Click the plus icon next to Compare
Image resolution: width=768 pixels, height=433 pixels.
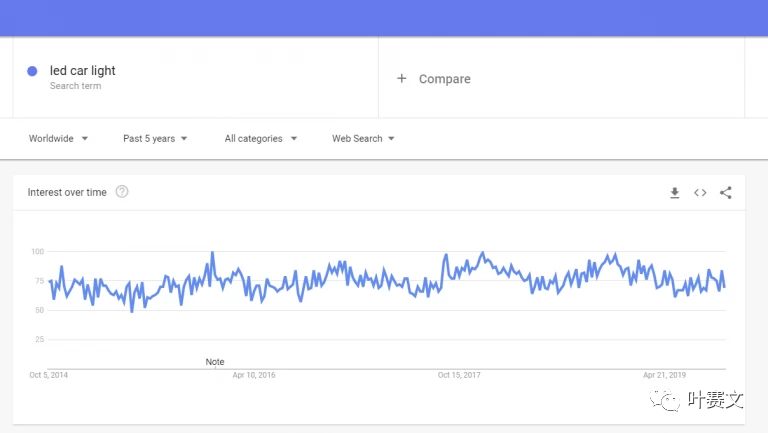[402, 79]
